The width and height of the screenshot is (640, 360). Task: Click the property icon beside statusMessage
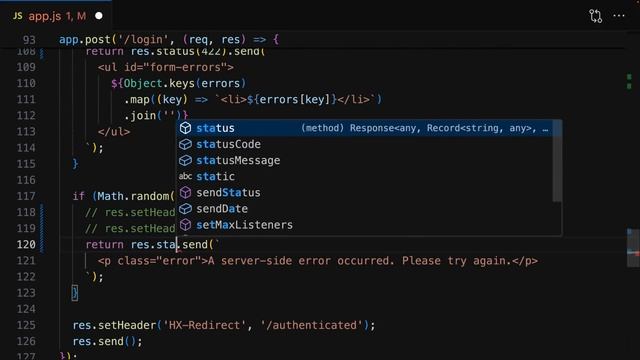coord(185,160)
